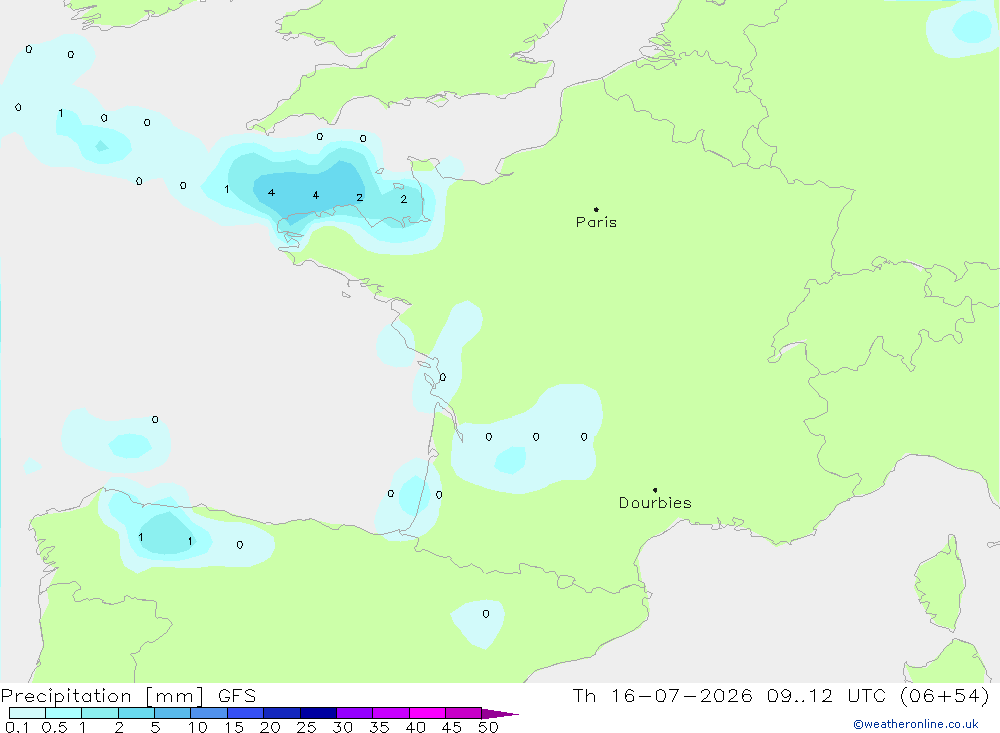Click the UTC label
Viewport: 1000px width, 733px height.
click(x=867, y=695)
